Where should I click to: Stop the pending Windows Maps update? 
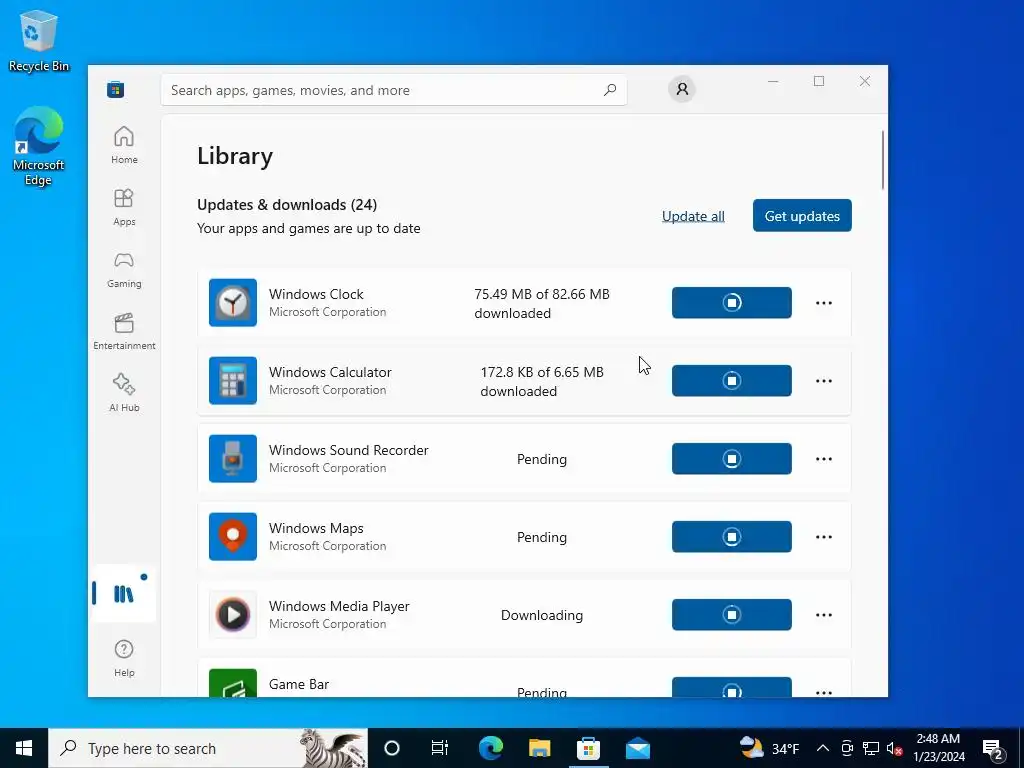click(731, 536)
